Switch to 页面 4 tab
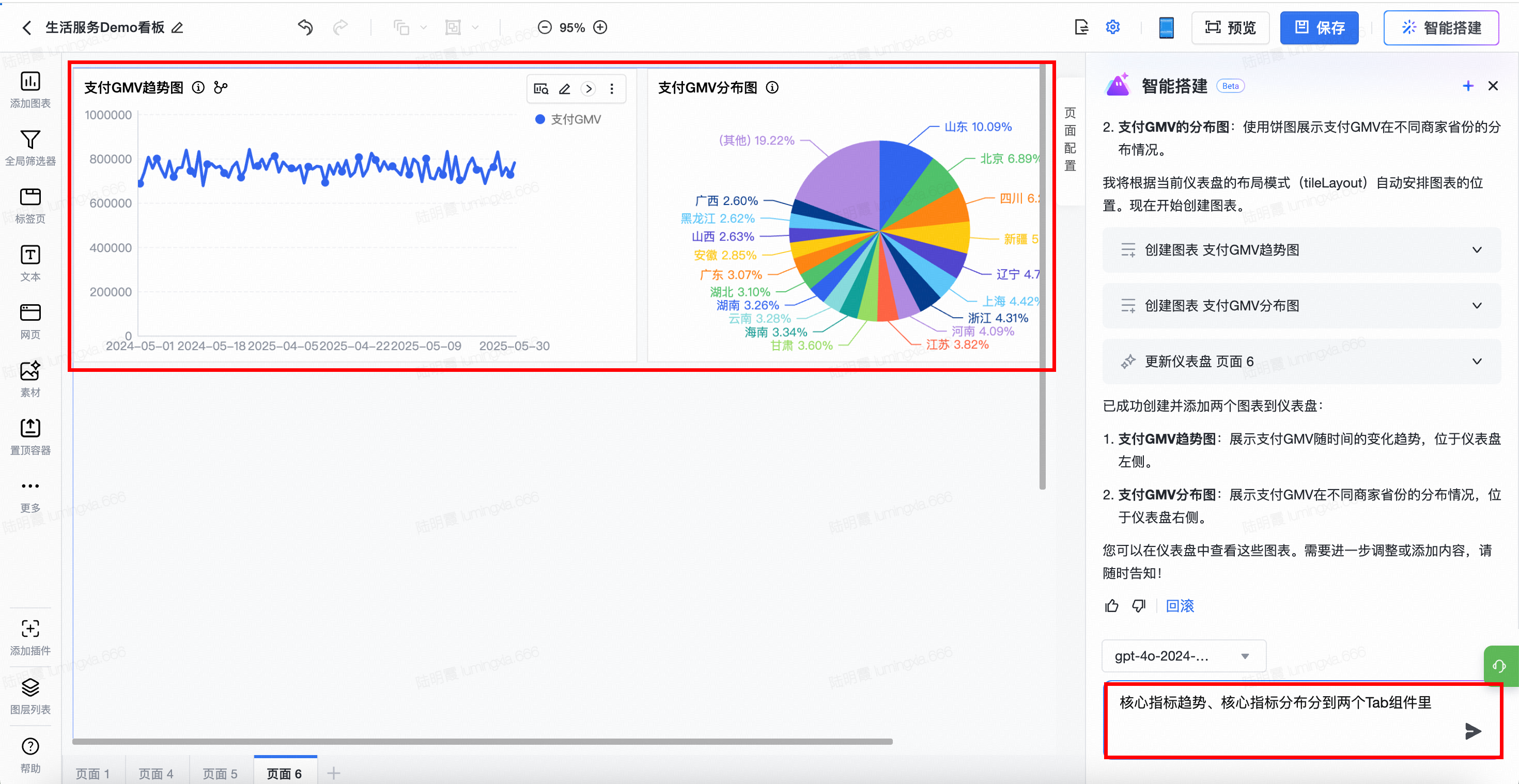The width and height of the screenshot is (1519, 784). pyautogui.click(x=156, y=773)
